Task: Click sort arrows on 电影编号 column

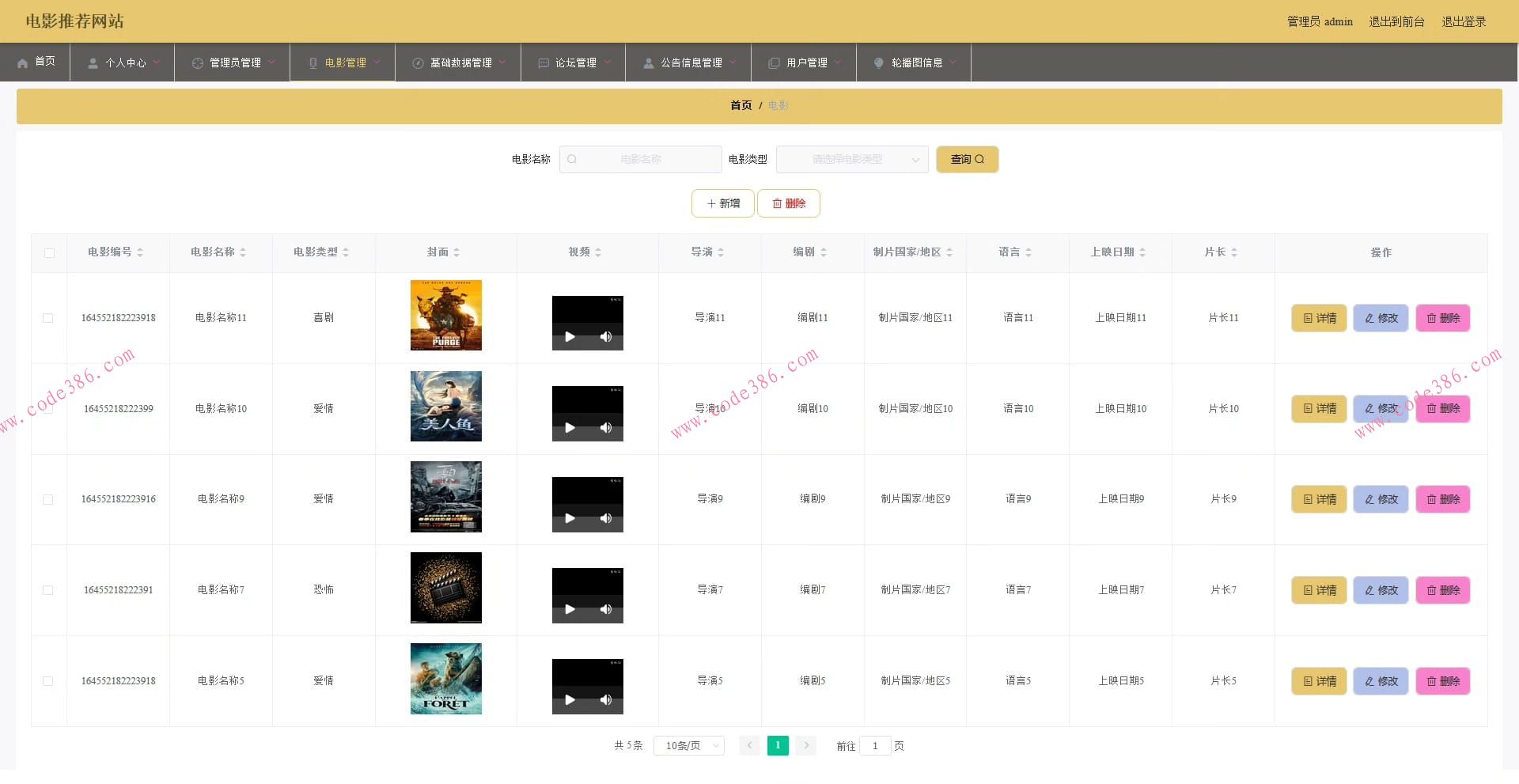Action: (140, 252)
